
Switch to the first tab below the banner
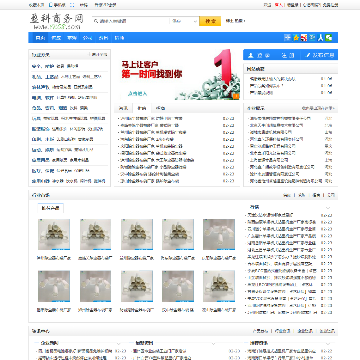click(x=123, y=108)
